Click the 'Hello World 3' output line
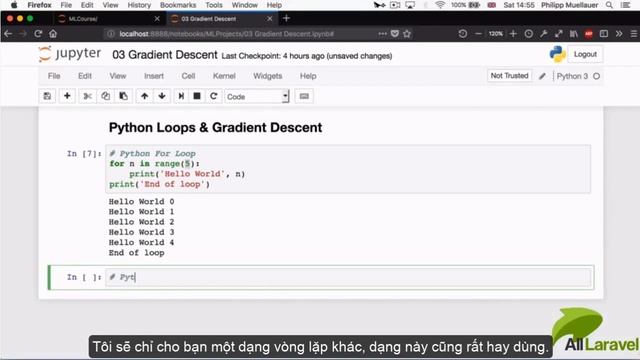Screen dimensions: 640x360 141,232
